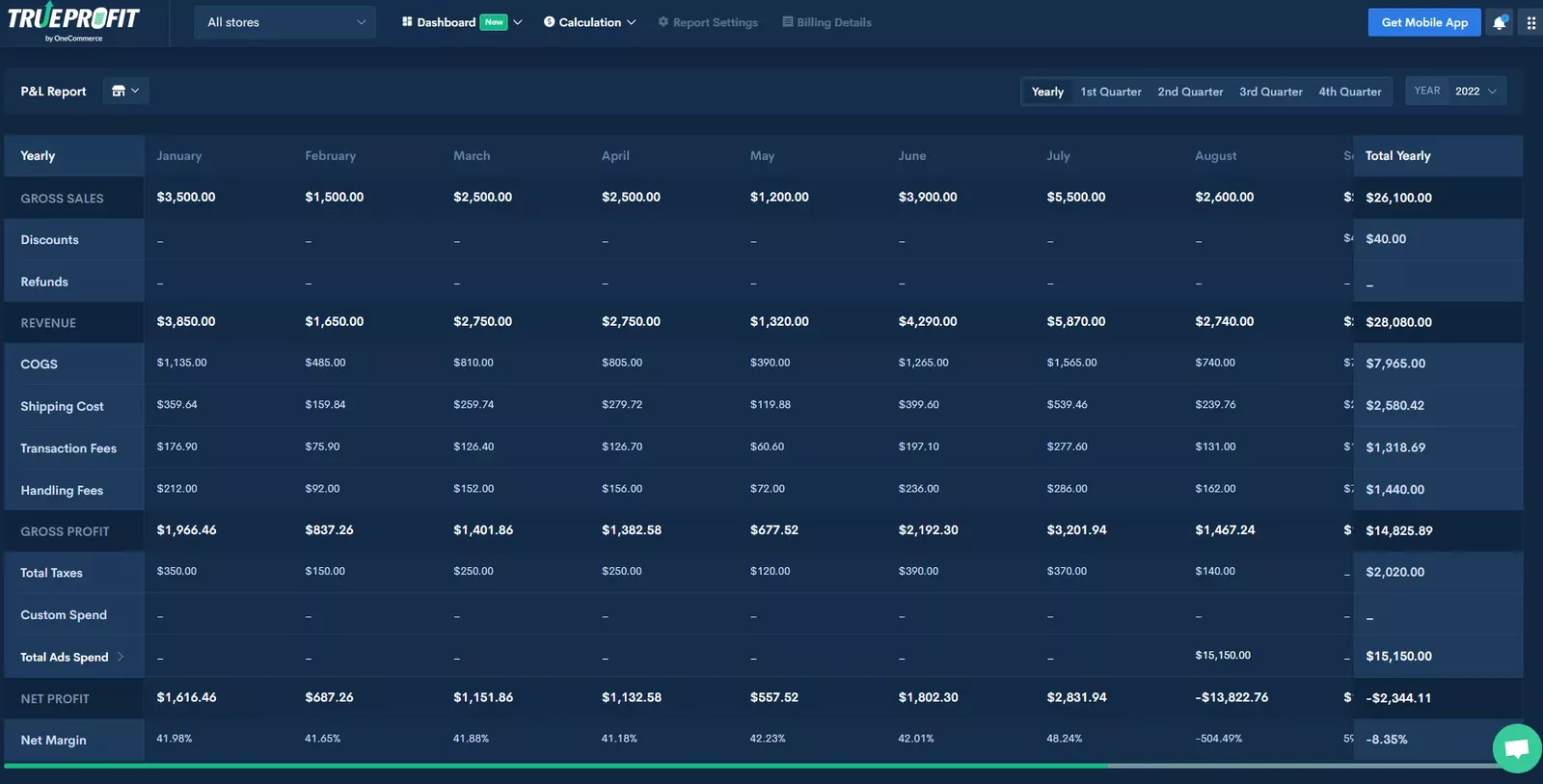Click the Dashboard grid icon
This screenshot has height=784, width=1543.
407,22
